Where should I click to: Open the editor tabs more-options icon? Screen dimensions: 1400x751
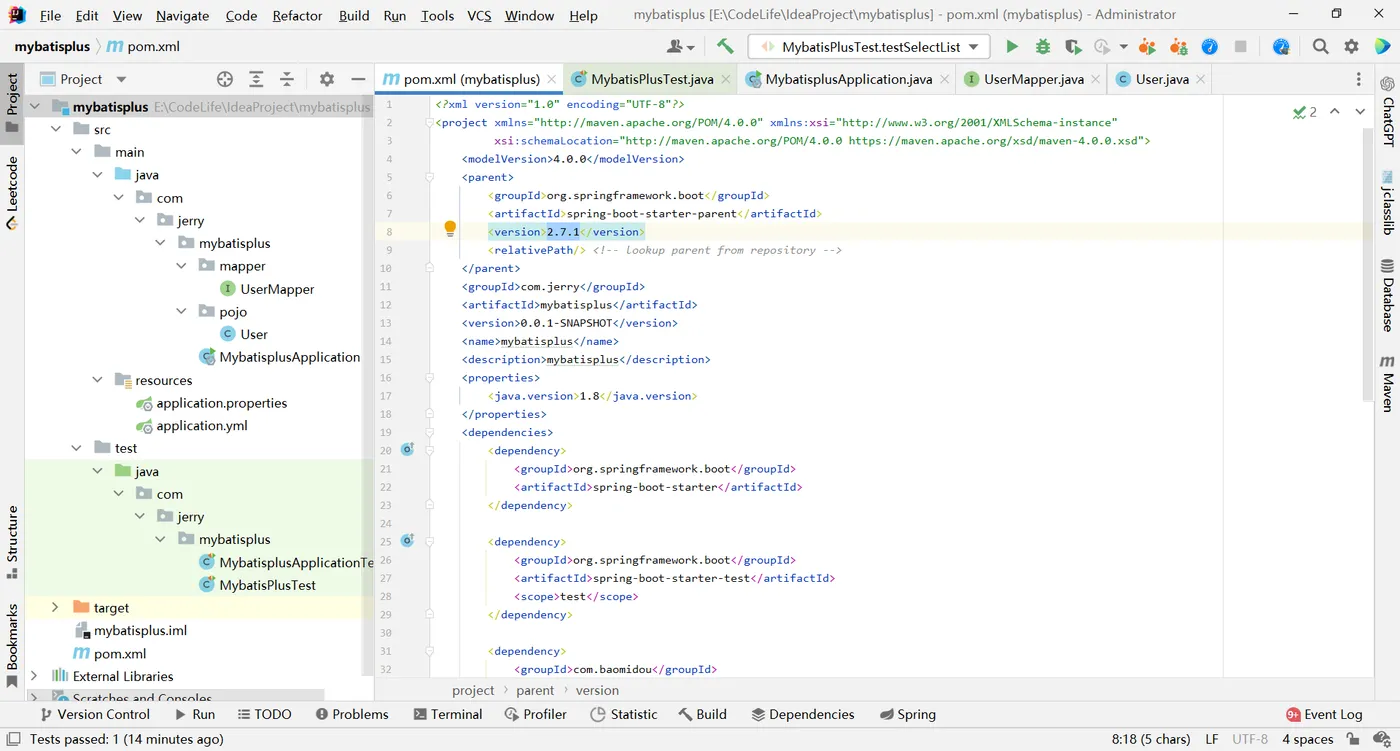point(1358,79)
